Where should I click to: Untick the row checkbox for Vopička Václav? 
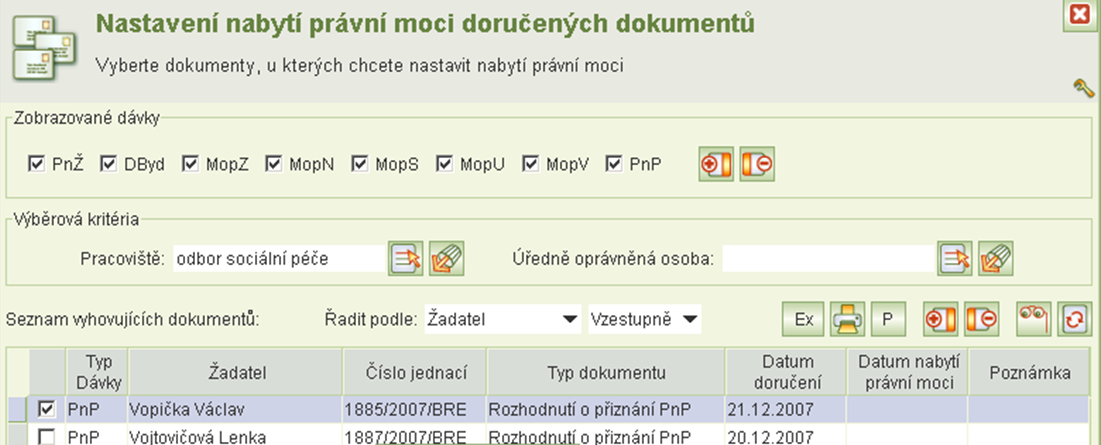point(46,409)
